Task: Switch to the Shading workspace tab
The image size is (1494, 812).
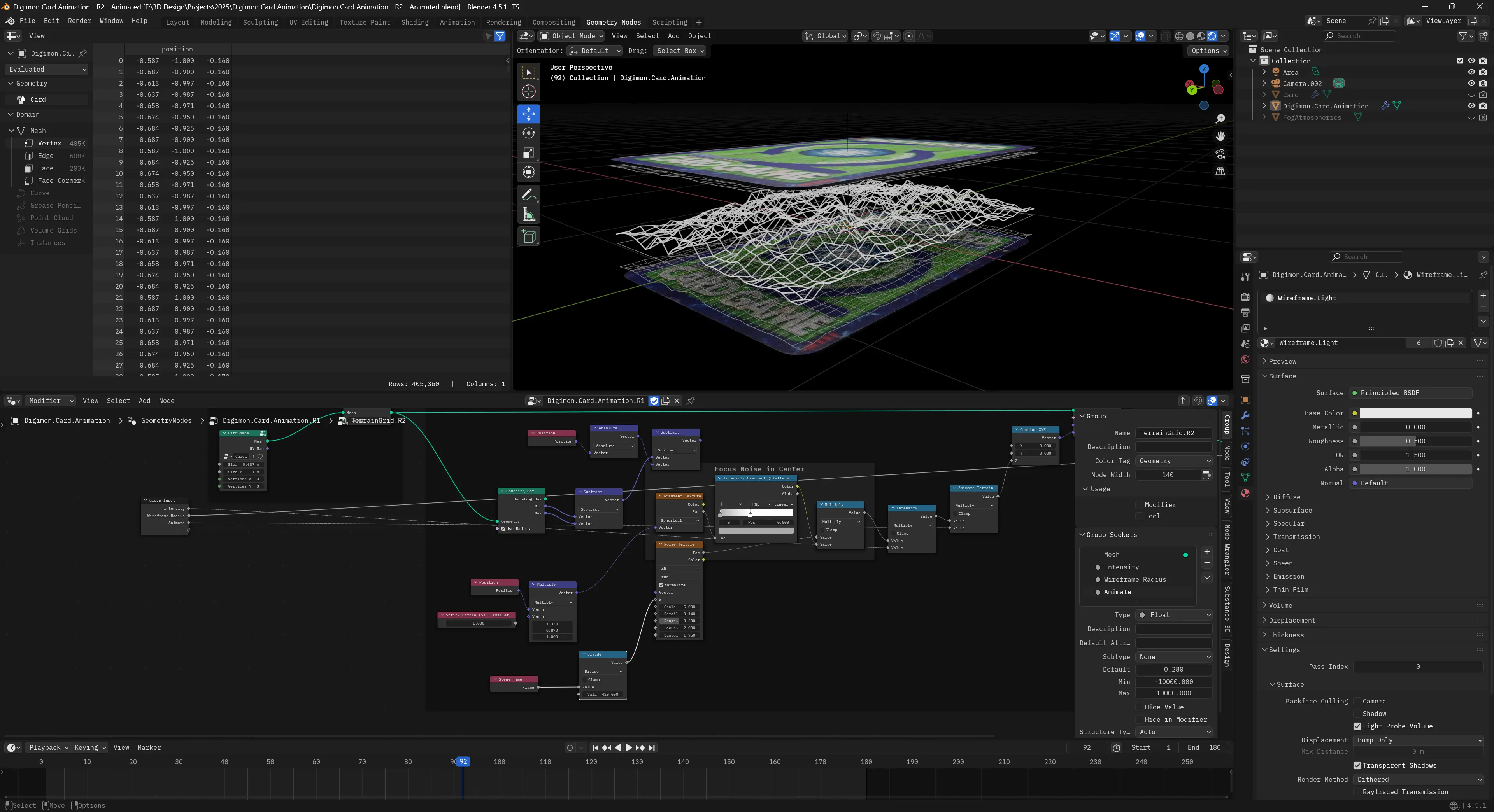Action: pyautogui.click(x=415, y=22)
